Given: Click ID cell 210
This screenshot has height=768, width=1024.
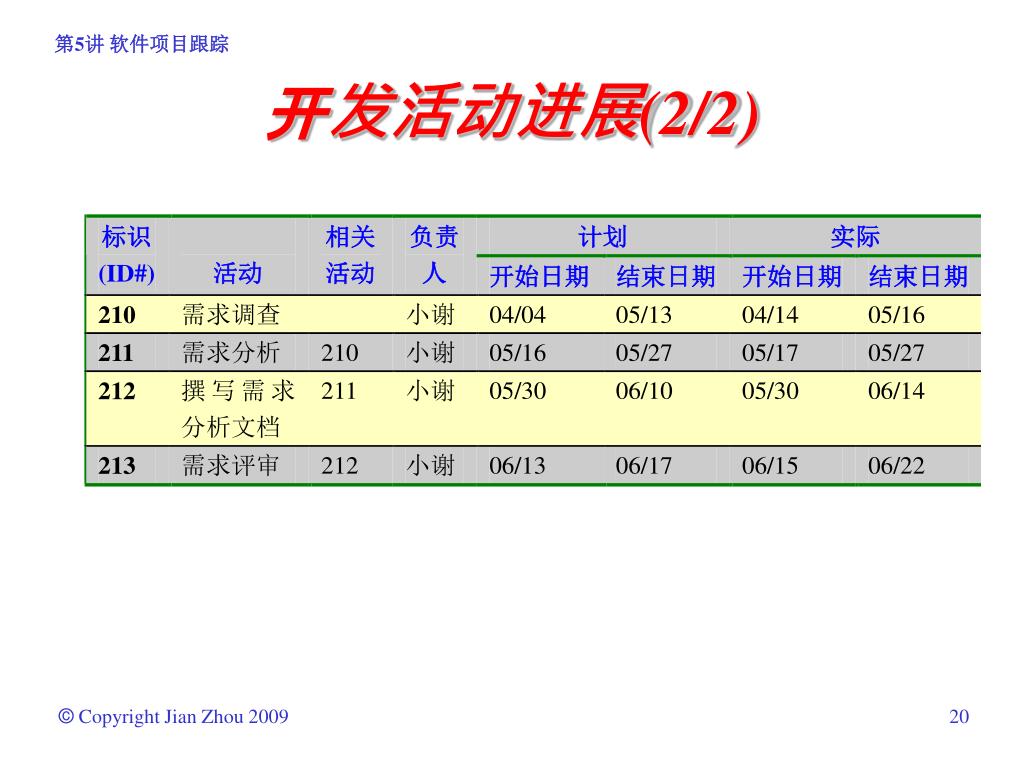Looking at the screenshot, I should tap(117, 315).
